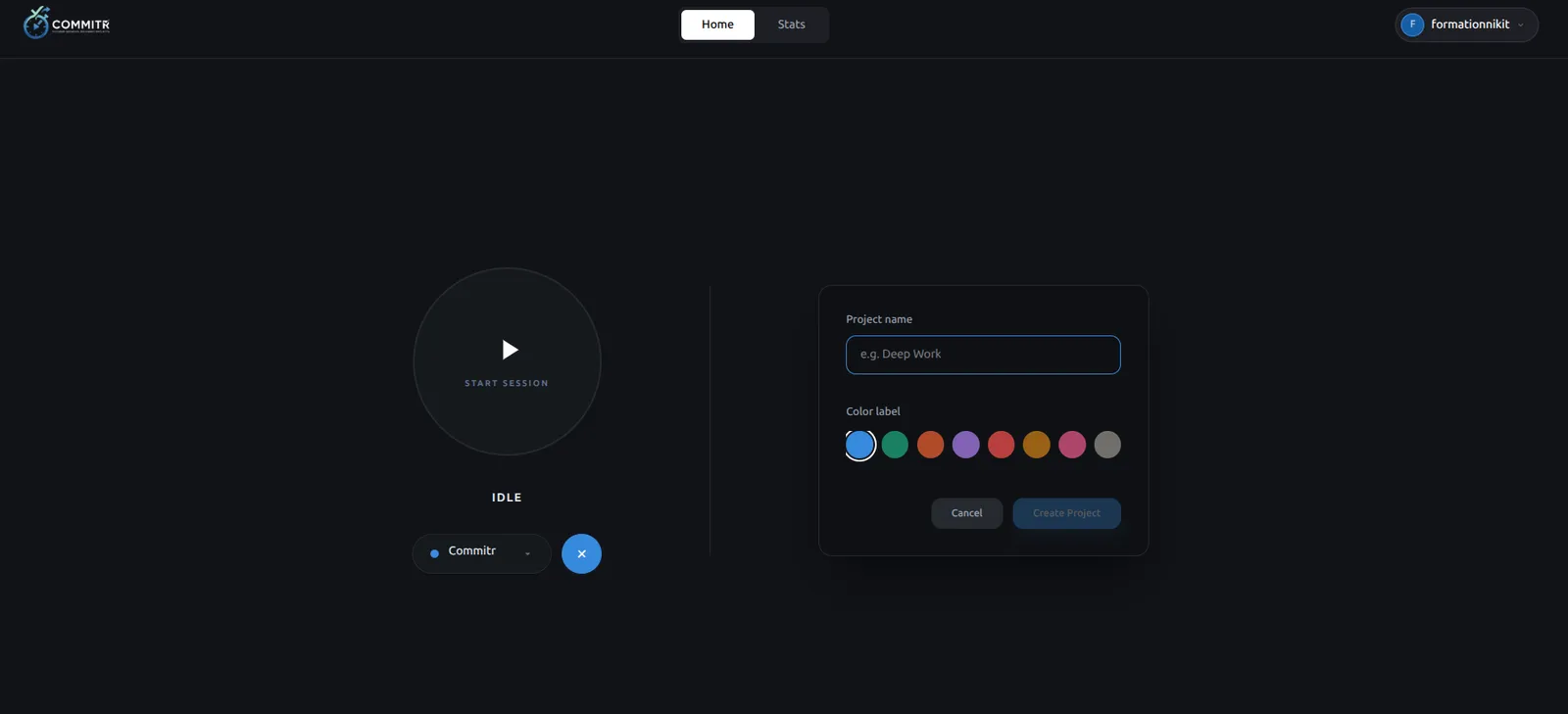Select the blue color label
Viewport: 1568px width, 714px height.
859,445
